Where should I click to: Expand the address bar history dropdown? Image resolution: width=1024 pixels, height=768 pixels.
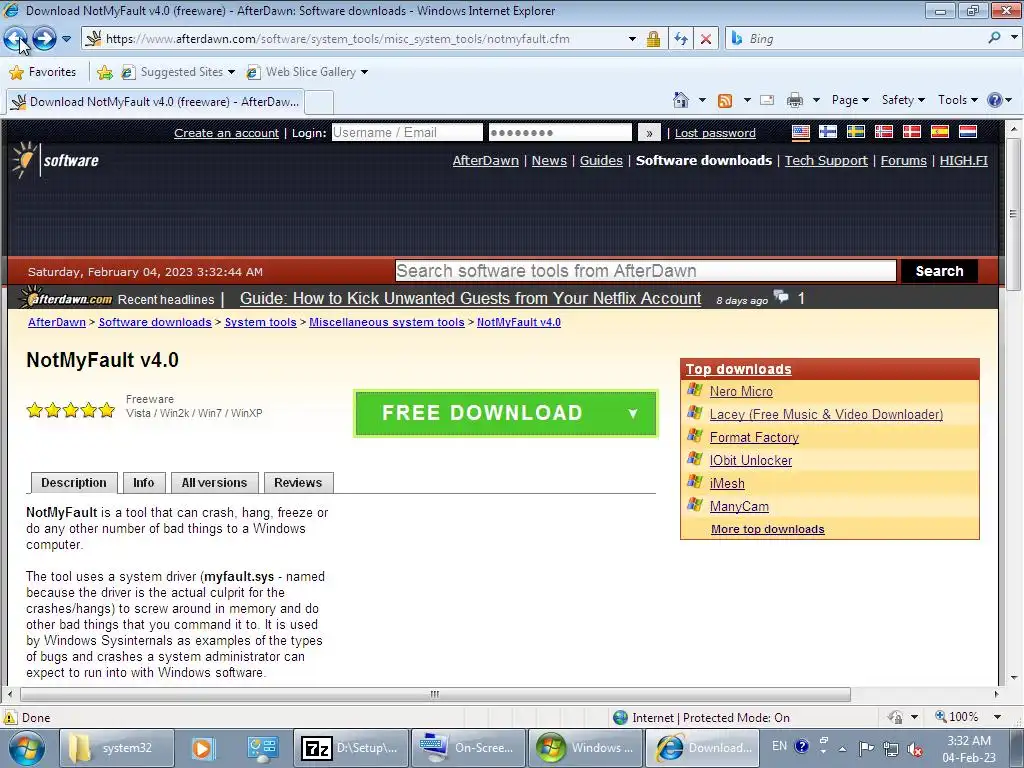tap(632, 39)
